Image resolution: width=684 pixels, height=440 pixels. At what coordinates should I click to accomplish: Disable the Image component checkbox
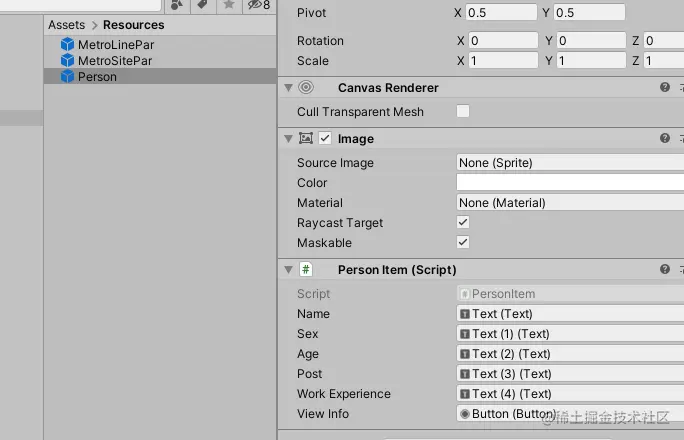[x=325, y=138]
